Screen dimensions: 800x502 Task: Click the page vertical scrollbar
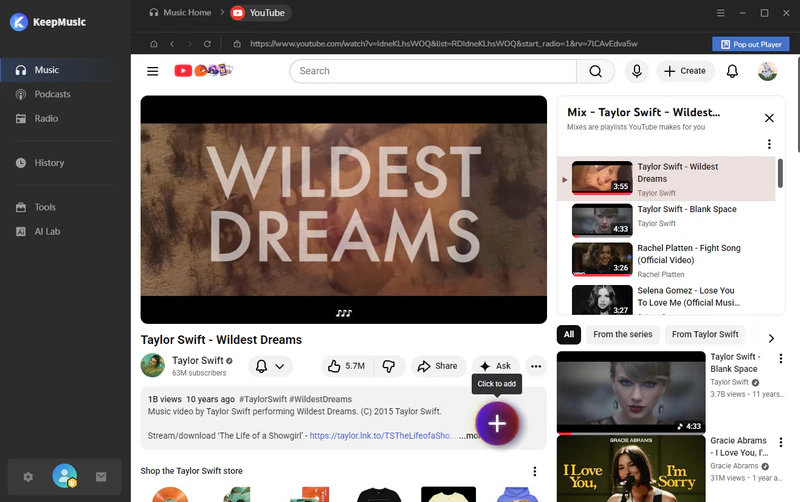tap(798, 105)
